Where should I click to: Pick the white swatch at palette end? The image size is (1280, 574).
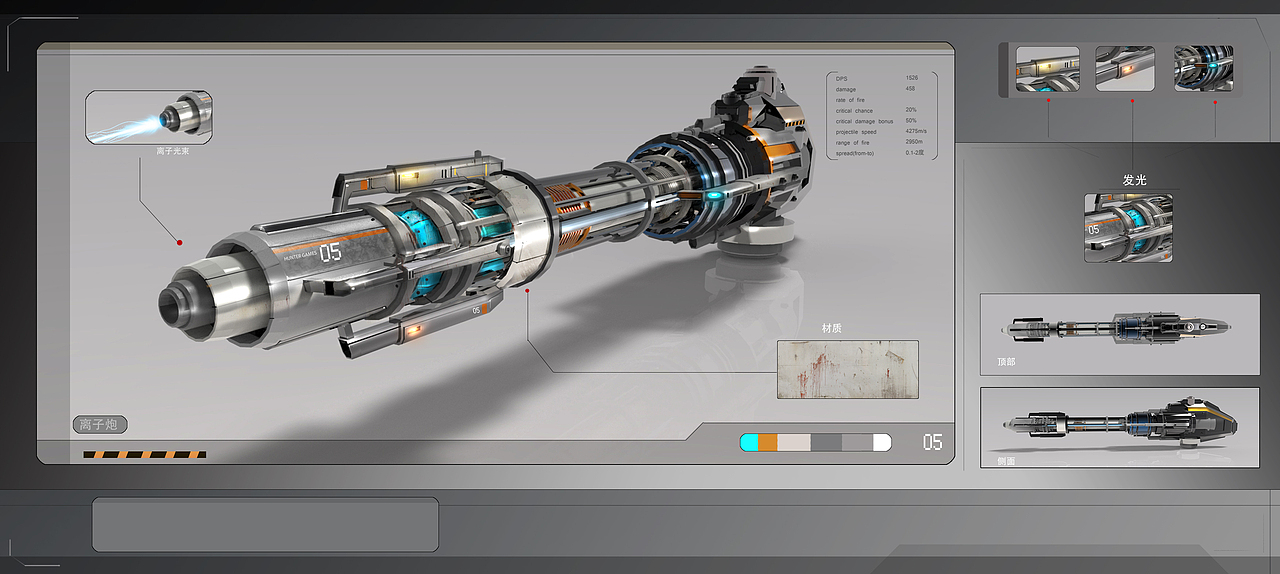click(882, 442)
